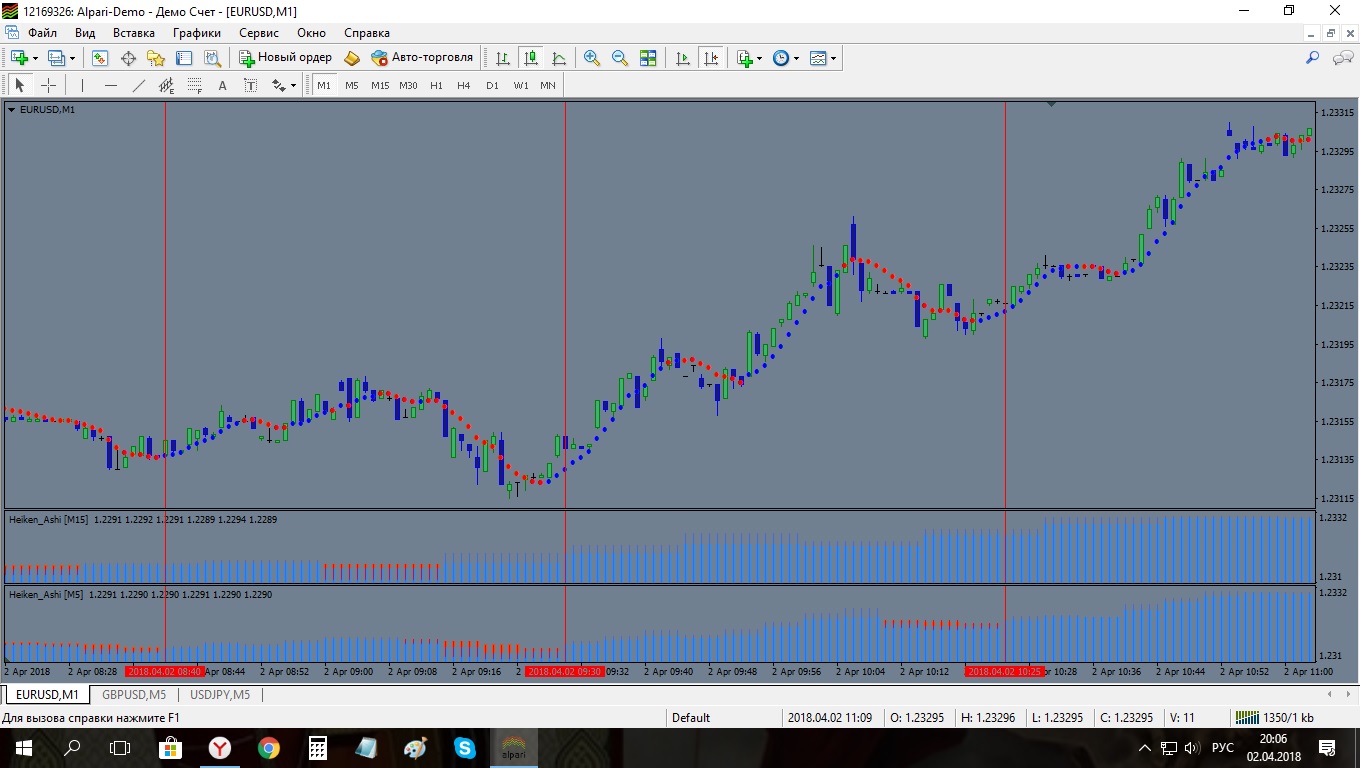1360x768 pixels.
Task: Switch to M5 timeframe
Action: (x=352, y=85)
